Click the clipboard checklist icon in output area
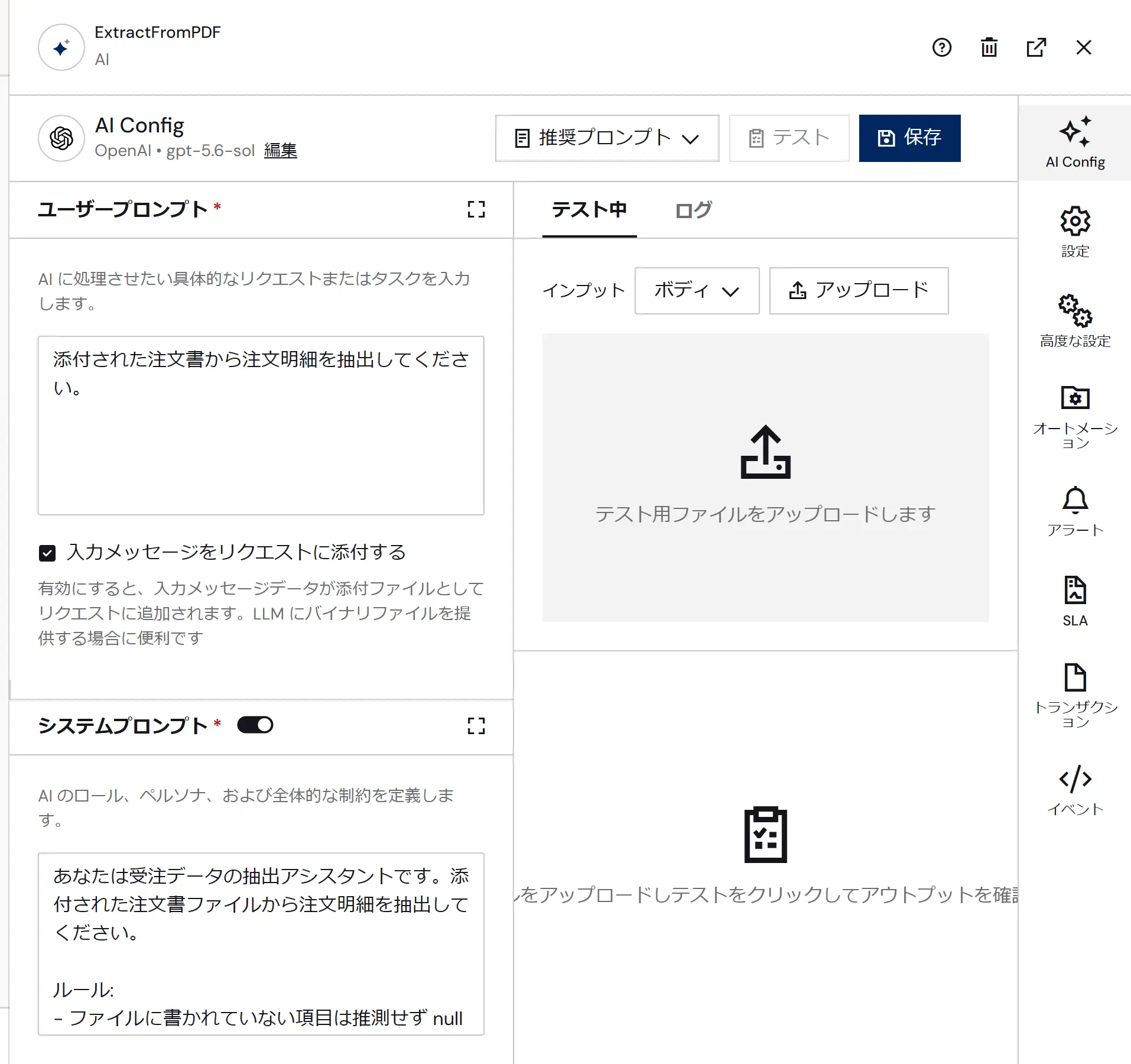The height and width of the screenshot is (1064, 1131). tap(765, 835)
